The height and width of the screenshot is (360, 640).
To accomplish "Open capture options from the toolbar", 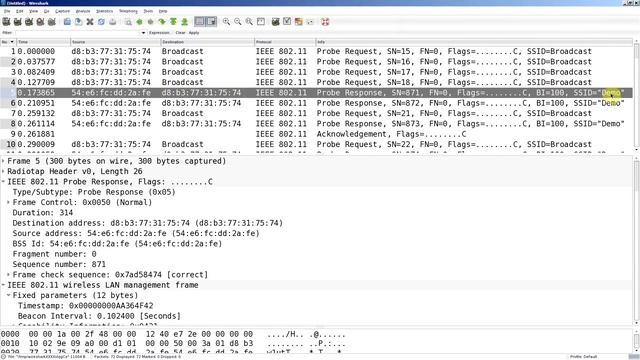I will (18, 22).
